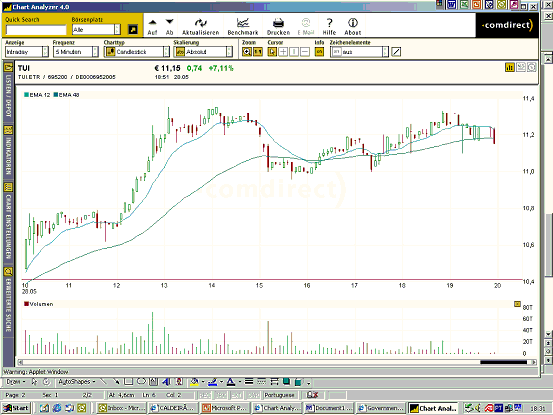The height and width of the screenshot is (415, 553).
Task: Click the zoom magnifier icon
Action: tap(247, 52)
